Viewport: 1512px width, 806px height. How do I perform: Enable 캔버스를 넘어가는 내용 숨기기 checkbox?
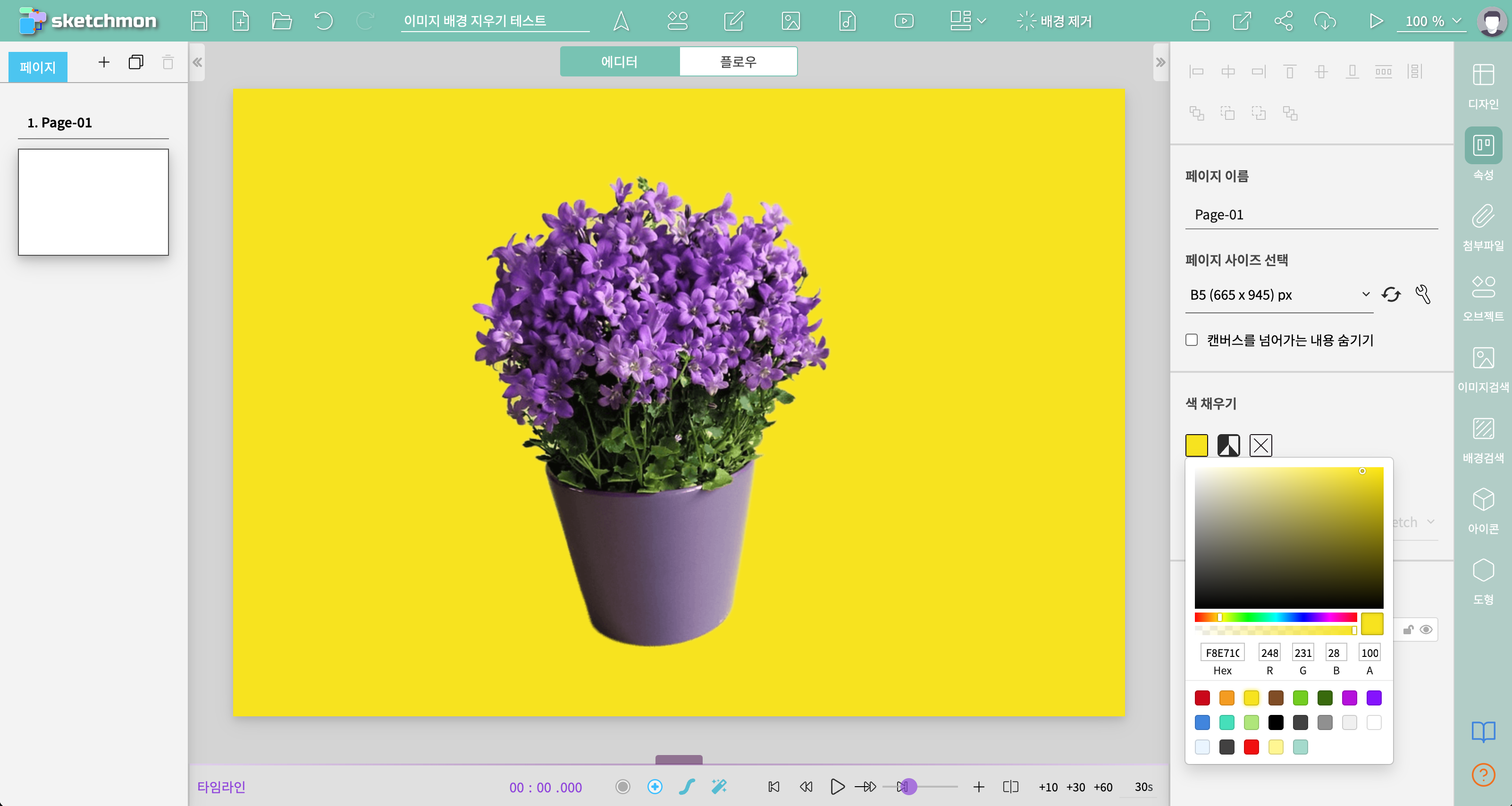point(1192,340)
